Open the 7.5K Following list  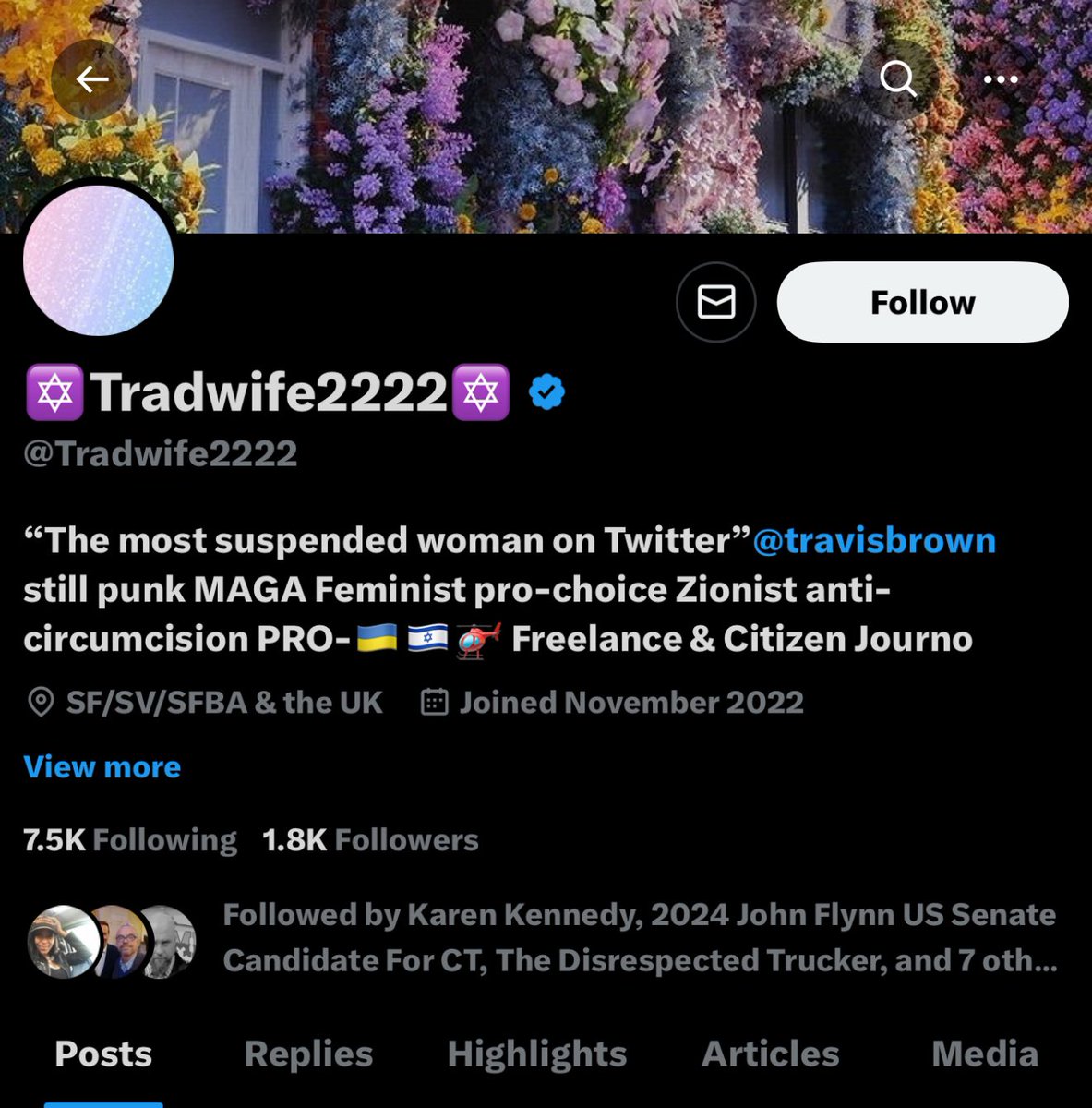[x=130, y=840]
